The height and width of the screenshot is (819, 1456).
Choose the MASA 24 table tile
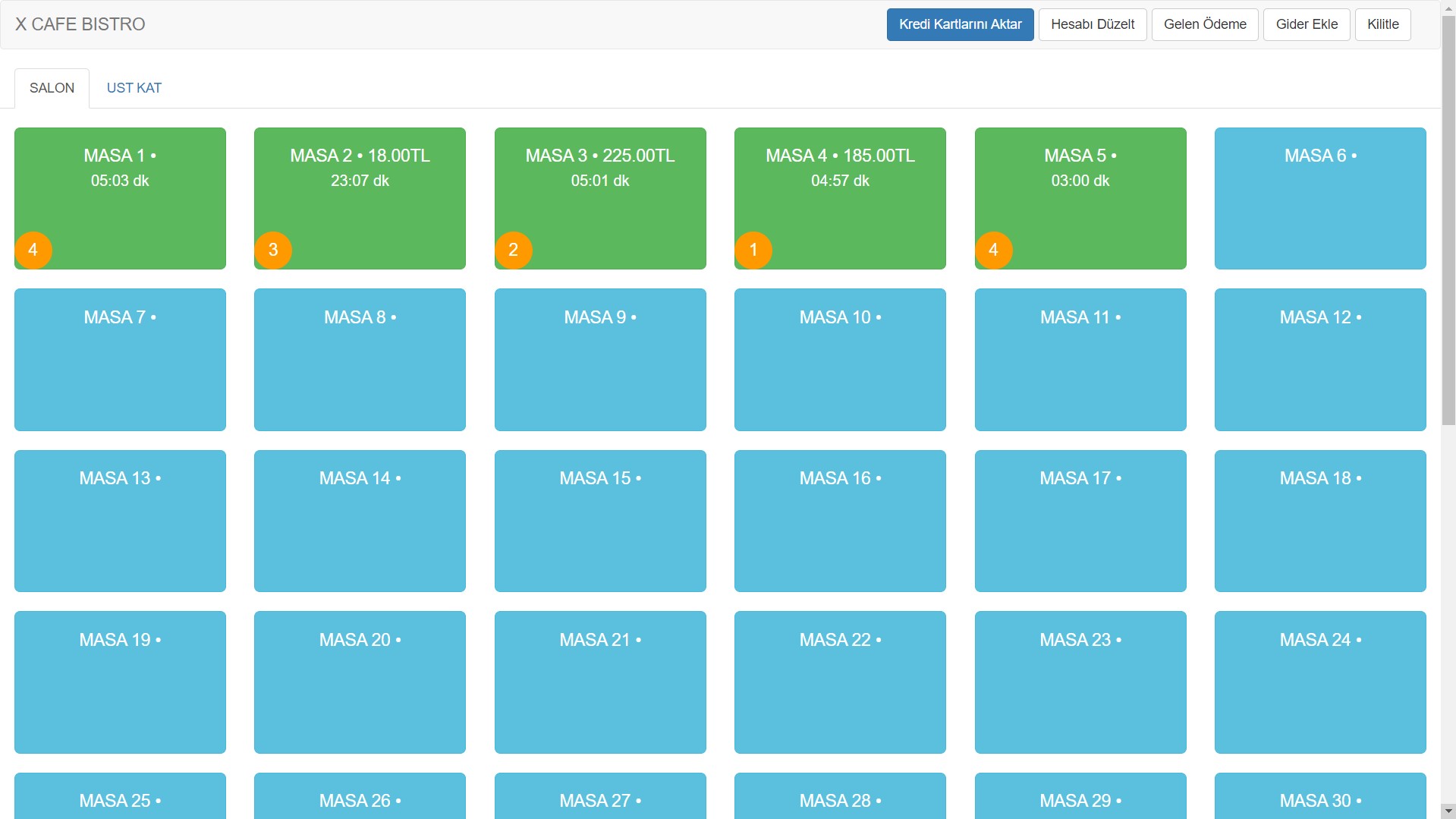(x=1319, y=682)
